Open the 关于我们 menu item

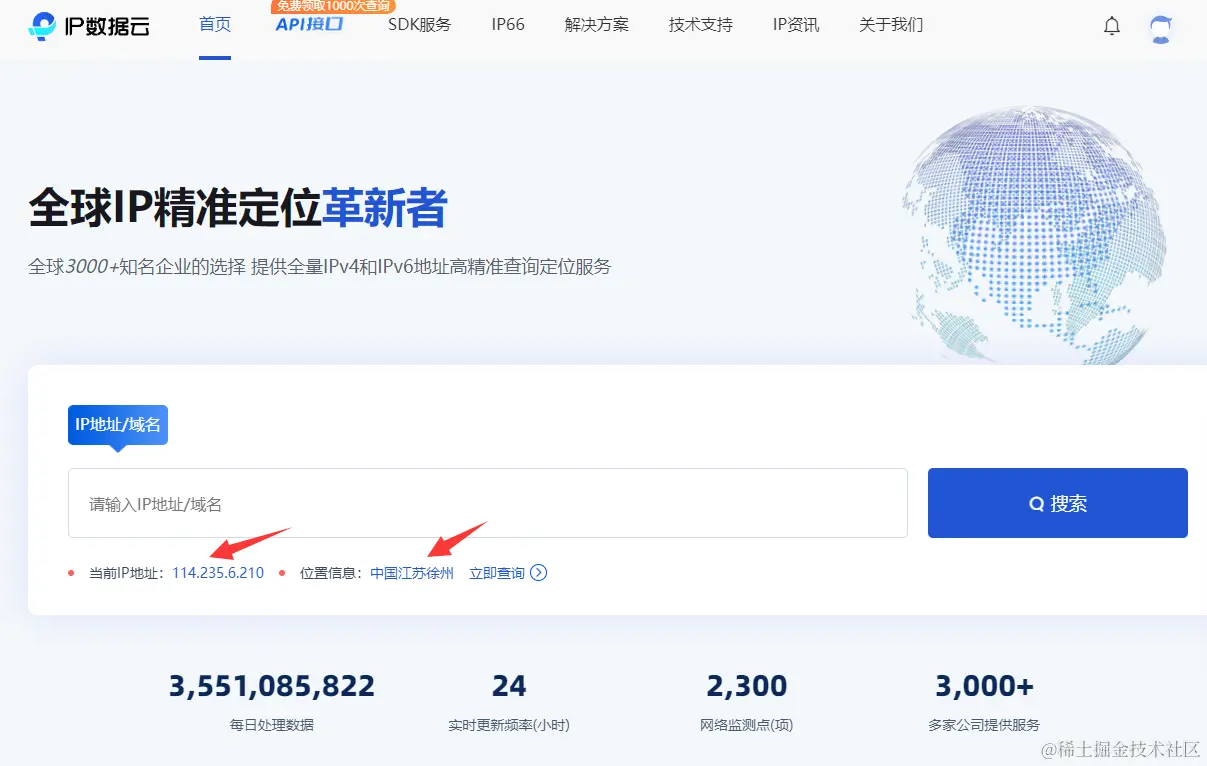(891, 24)
